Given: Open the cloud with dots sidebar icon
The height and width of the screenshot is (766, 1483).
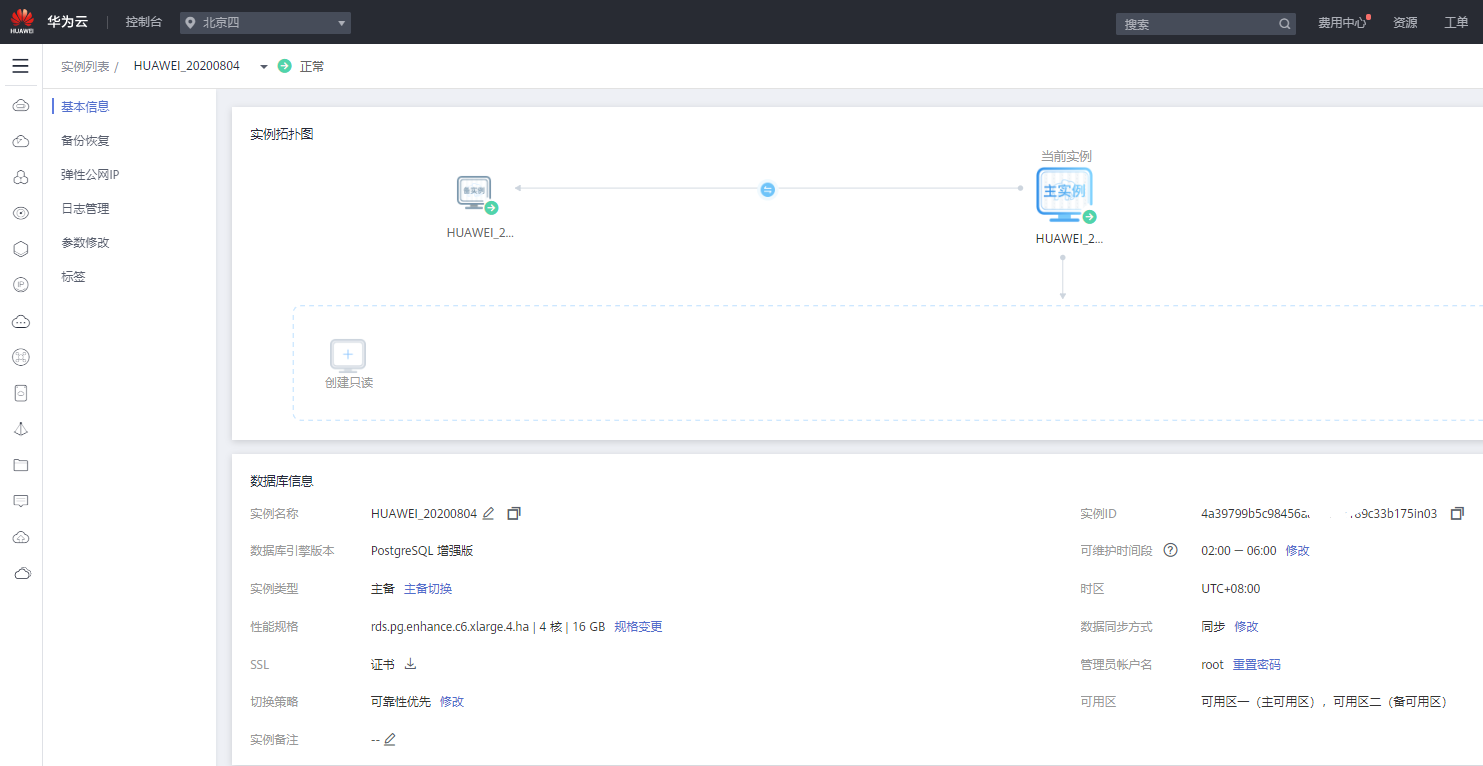Looking at the screenshot, I should click(x=20, y=321).
